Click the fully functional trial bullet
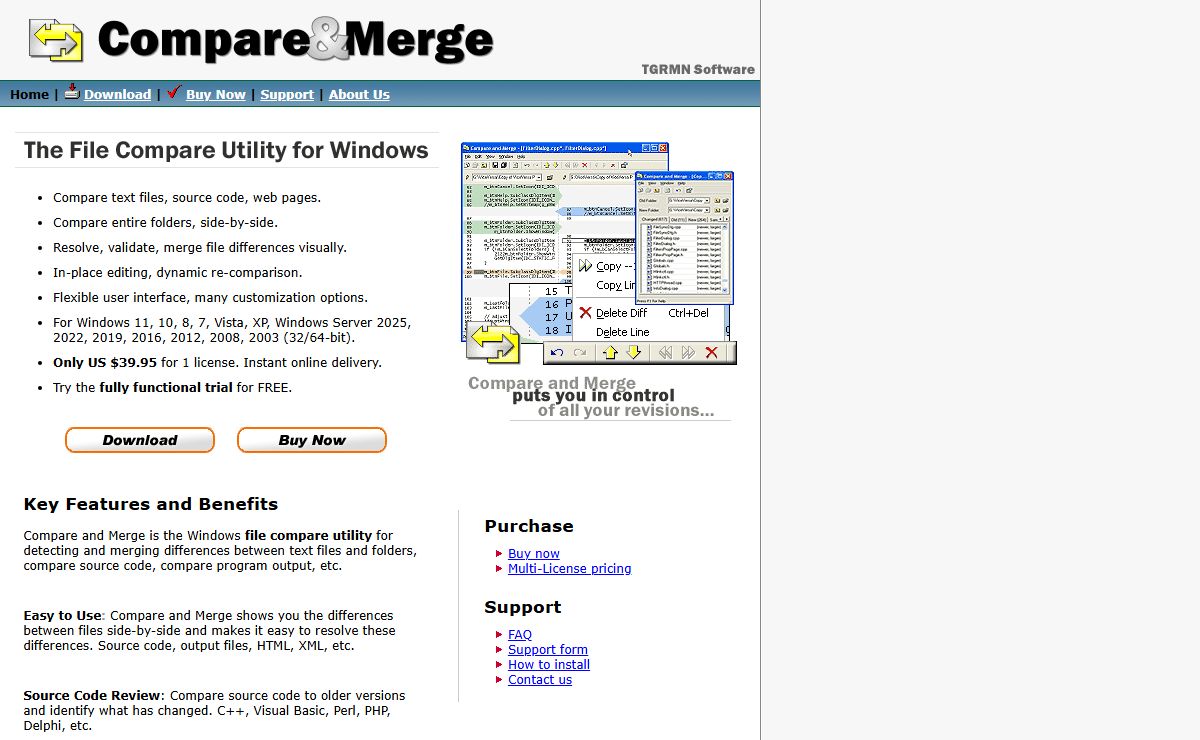 point(173,387)
